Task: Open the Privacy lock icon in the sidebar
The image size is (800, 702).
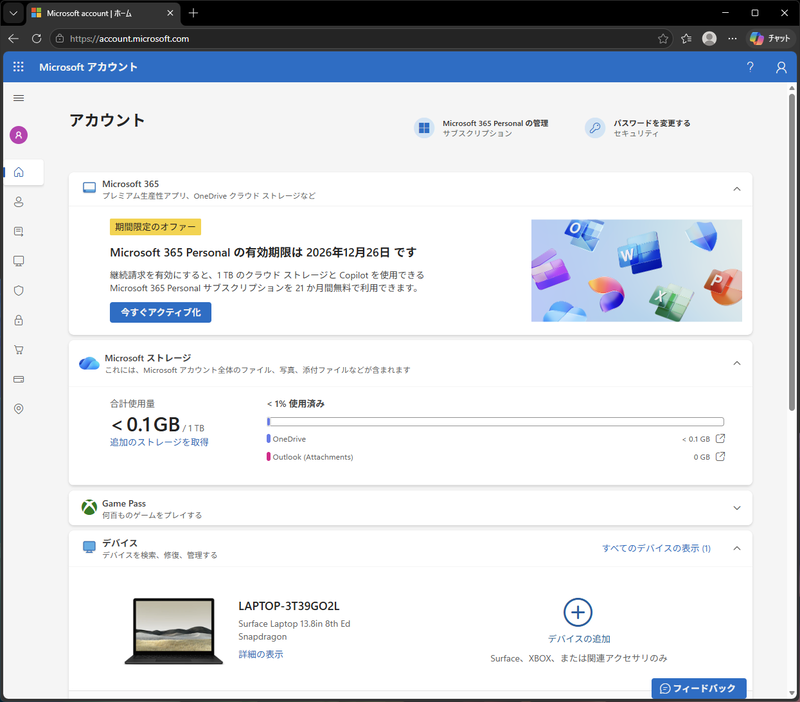Action: coord(18,320)
